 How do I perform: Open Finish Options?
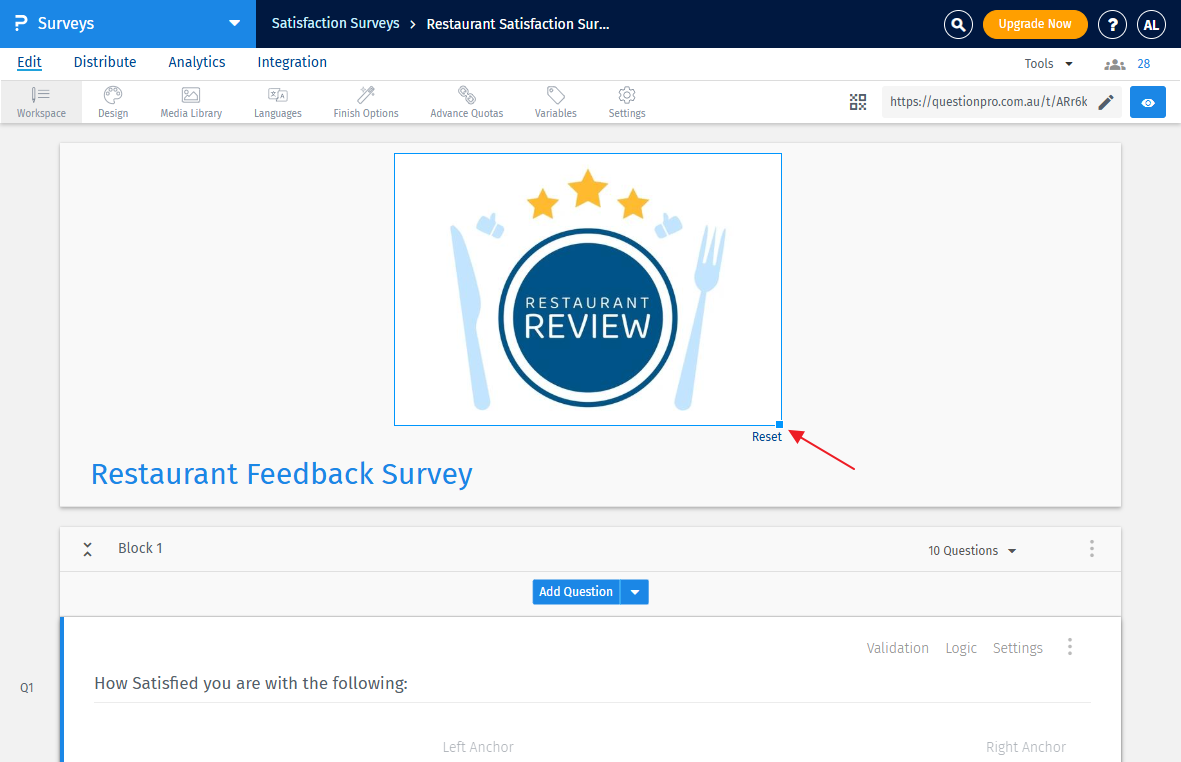tap(365, 101)
